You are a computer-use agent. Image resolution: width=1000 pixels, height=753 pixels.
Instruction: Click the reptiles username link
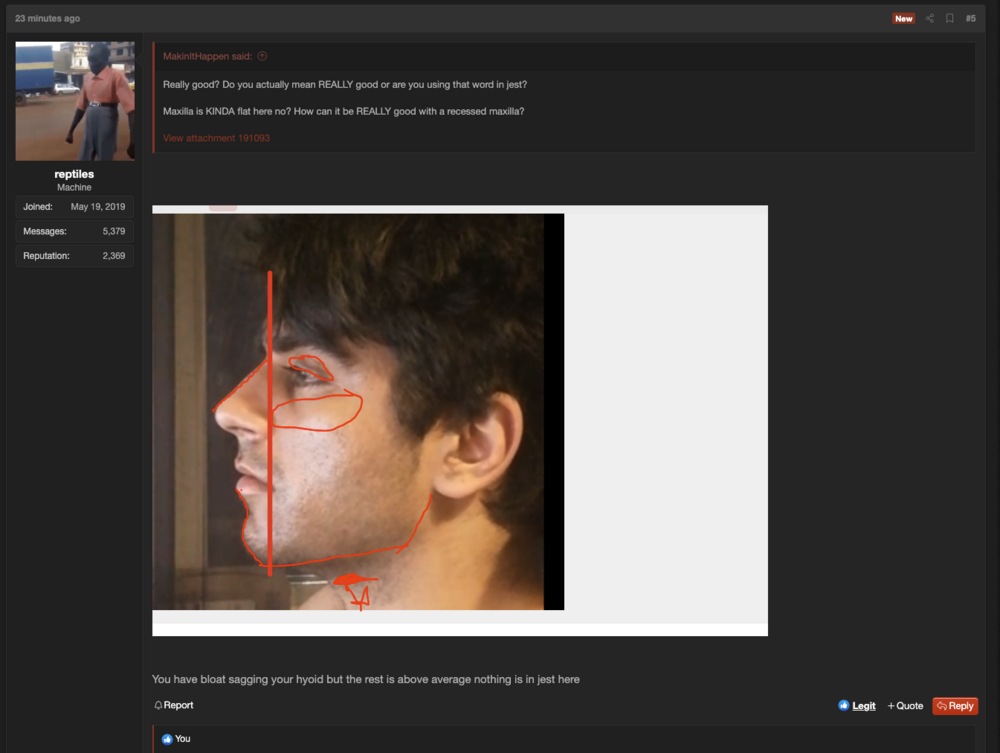pyautogui.click(x=74, y=174)
